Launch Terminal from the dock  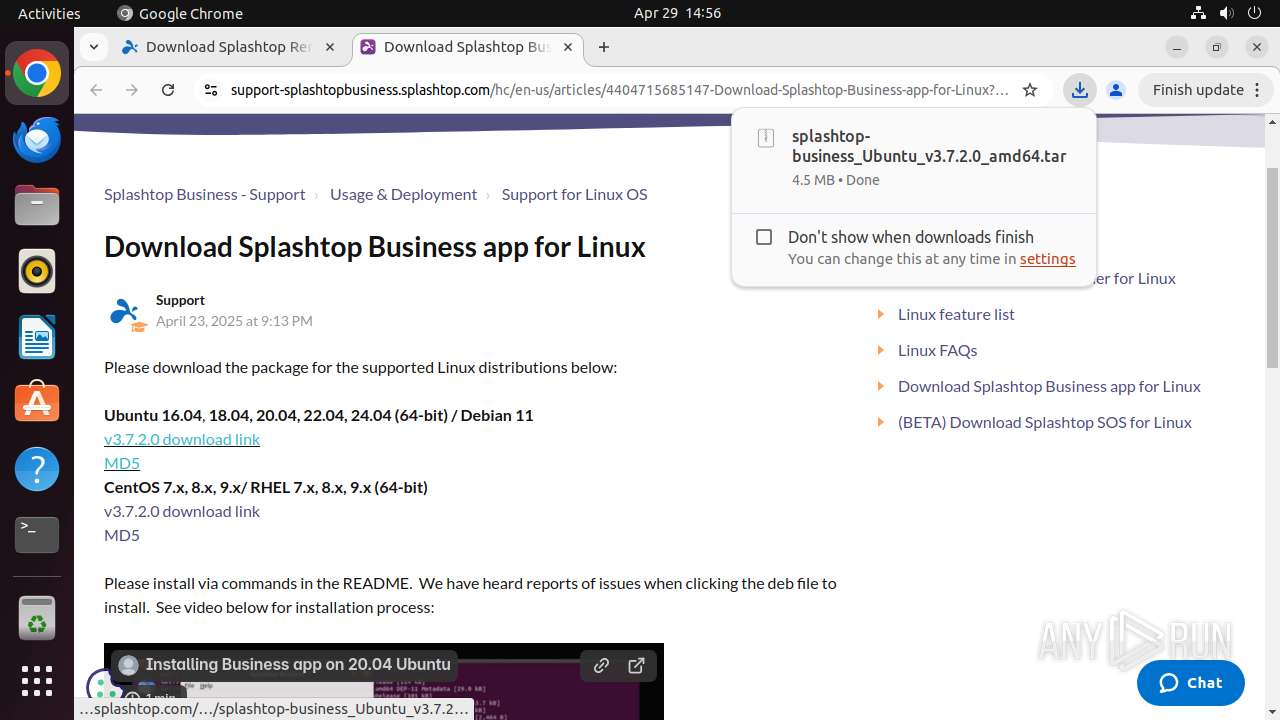pos(37,534)
